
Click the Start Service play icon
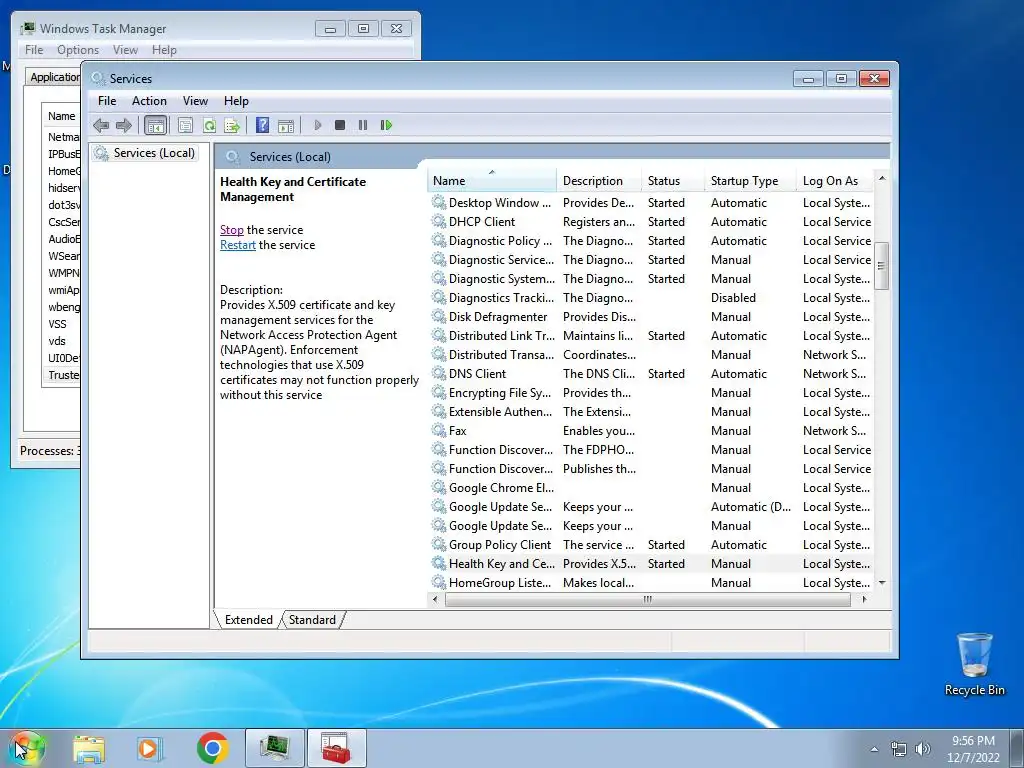tap(317, 125)
